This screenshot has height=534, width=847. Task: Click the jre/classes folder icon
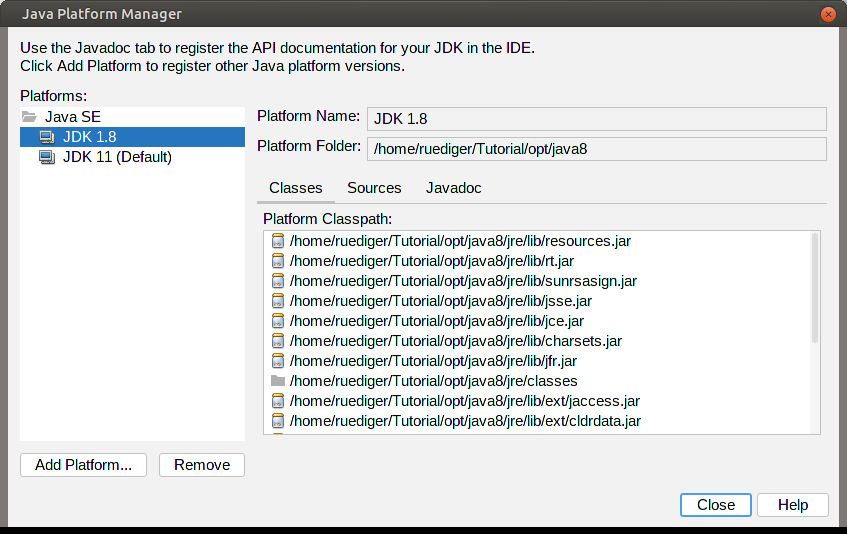click(x=278, y=381)
